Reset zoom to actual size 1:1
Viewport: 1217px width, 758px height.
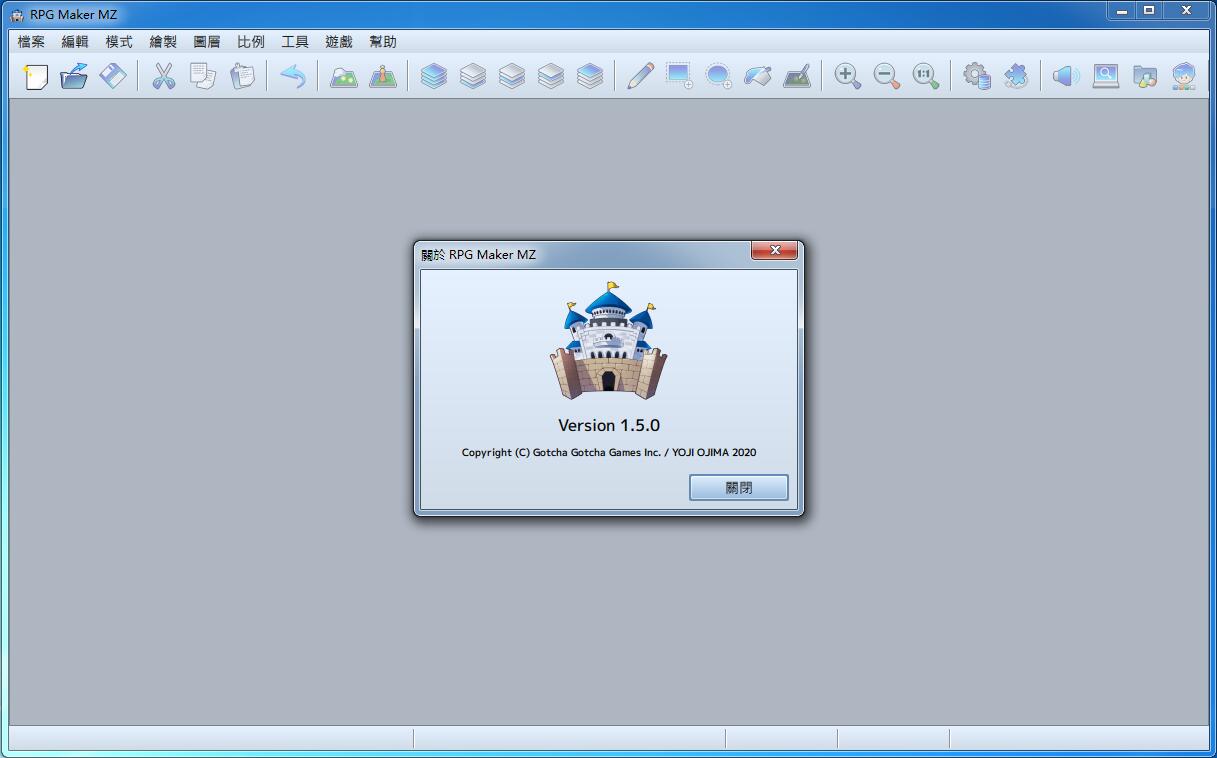(x=926, y=76)
